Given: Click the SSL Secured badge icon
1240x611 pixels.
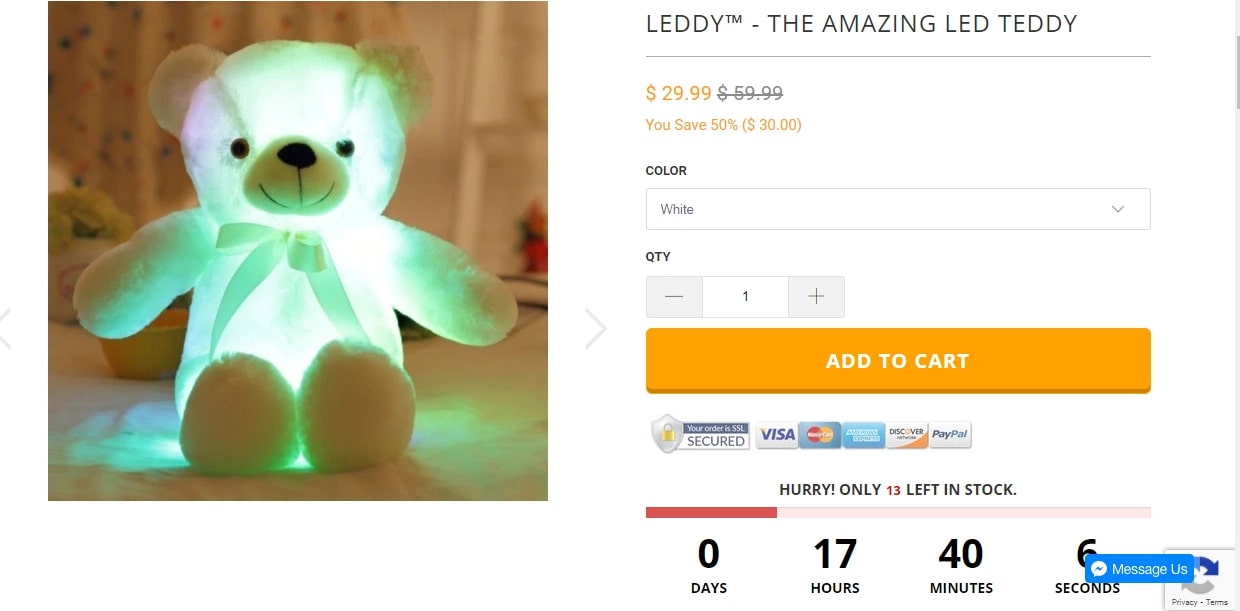Looking at the screenshot, I should click(x=700, y=434).
